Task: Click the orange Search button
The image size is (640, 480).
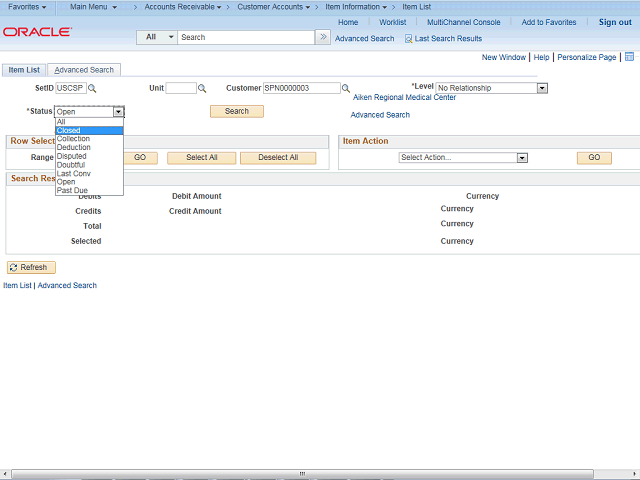Action: click(237, 111)
